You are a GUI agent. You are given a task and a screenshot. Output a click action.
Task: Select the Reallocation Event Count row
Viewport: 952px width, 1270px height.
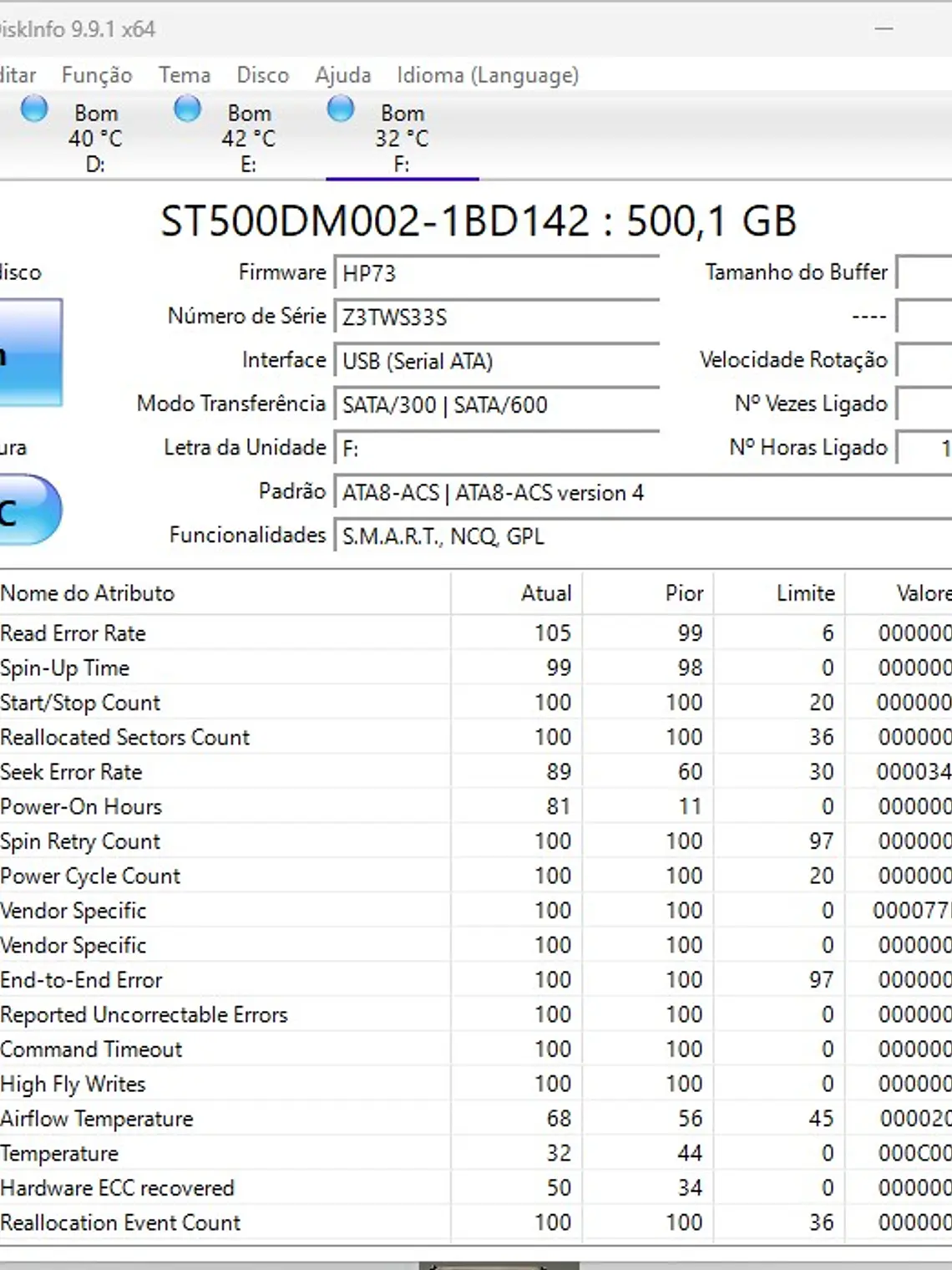point(476,1222)
